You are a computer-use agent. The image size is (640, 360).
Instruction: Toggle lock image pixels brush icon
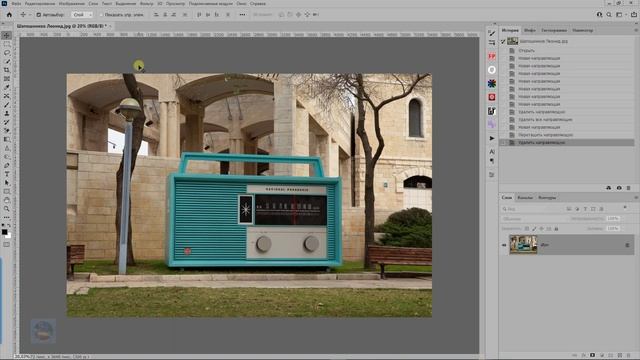point(534,229)
